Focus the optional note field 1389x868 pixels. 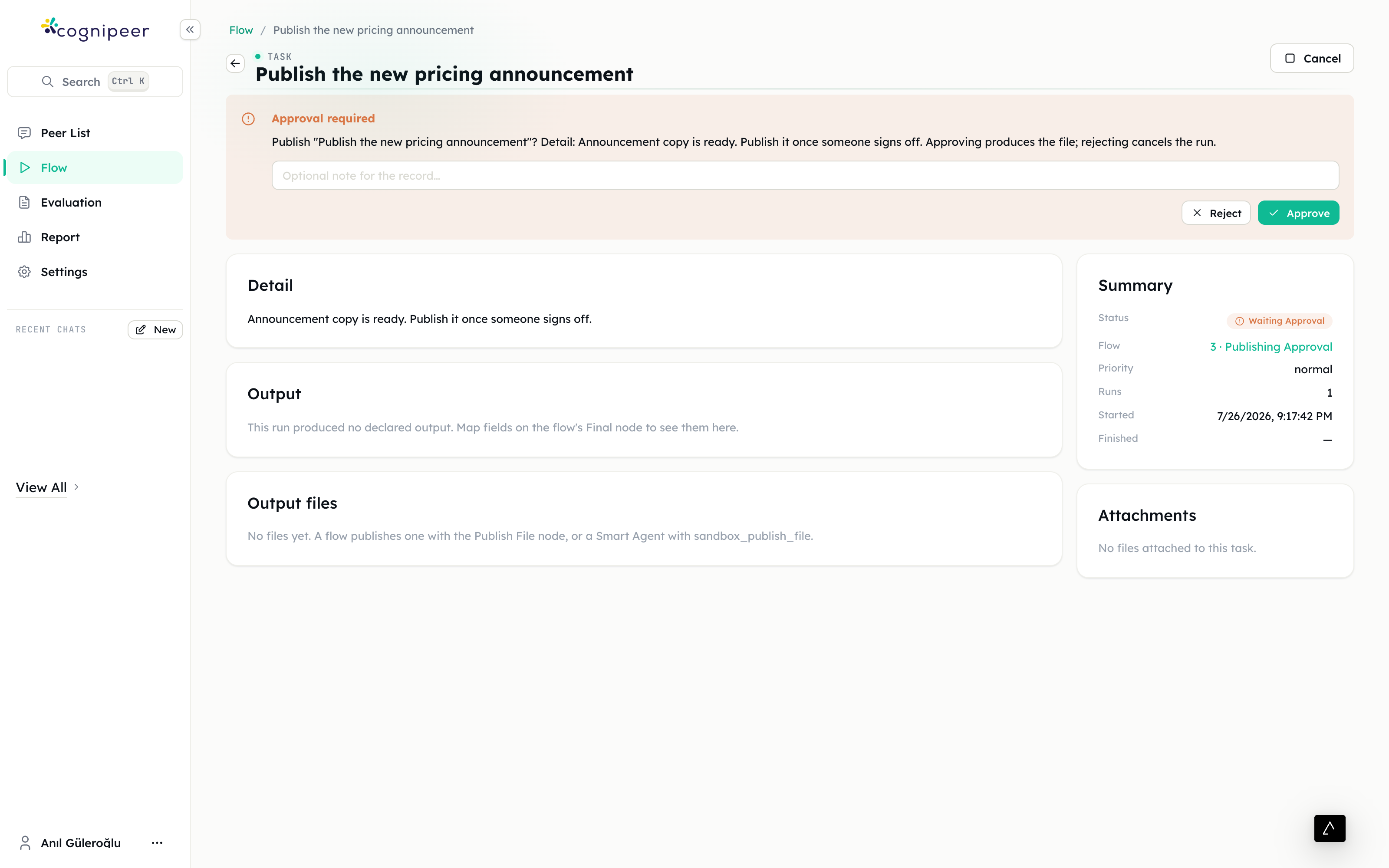click(x=805, y=175)
